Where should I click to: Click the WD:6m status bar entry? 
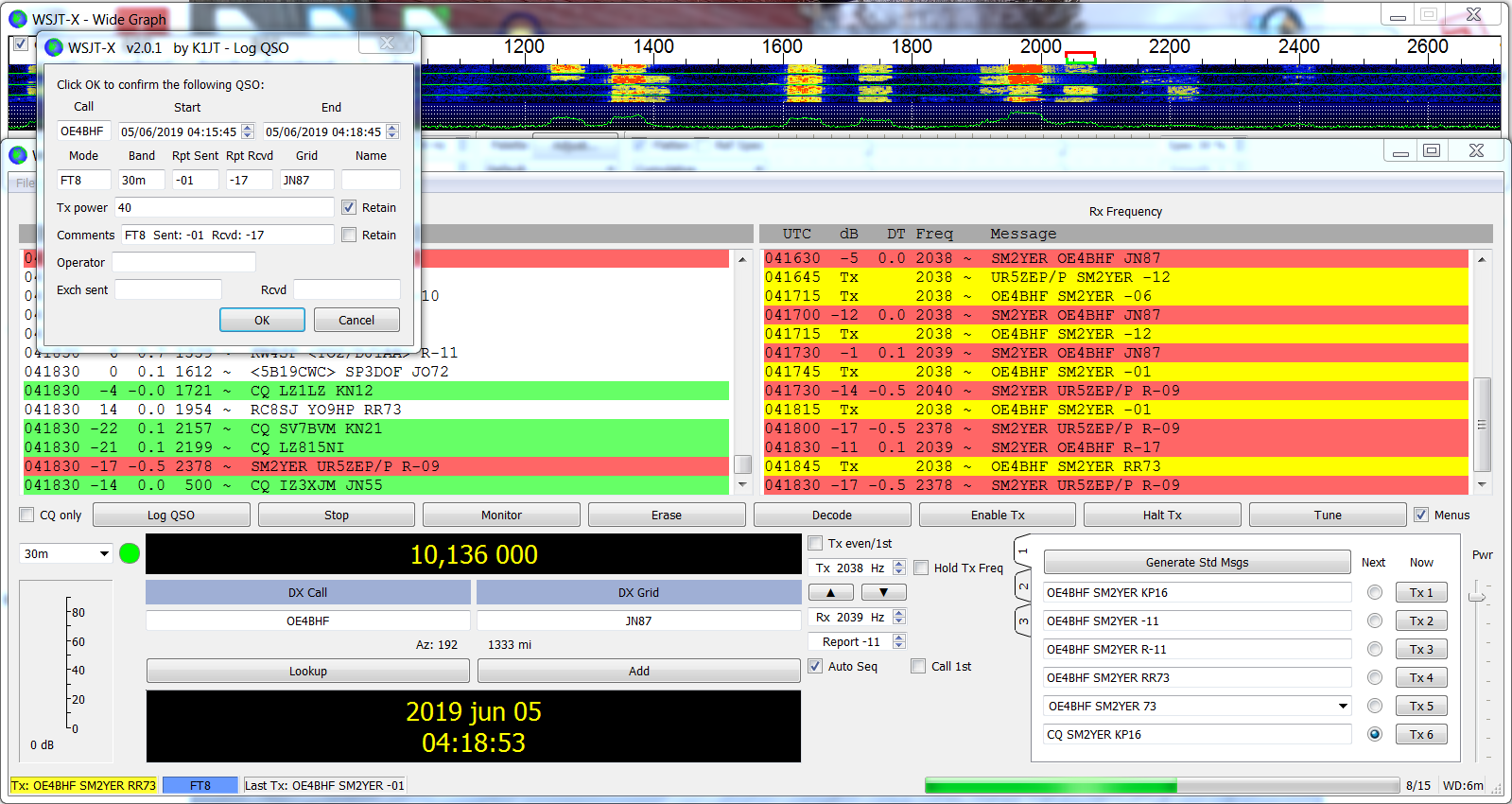(1463, 785)
